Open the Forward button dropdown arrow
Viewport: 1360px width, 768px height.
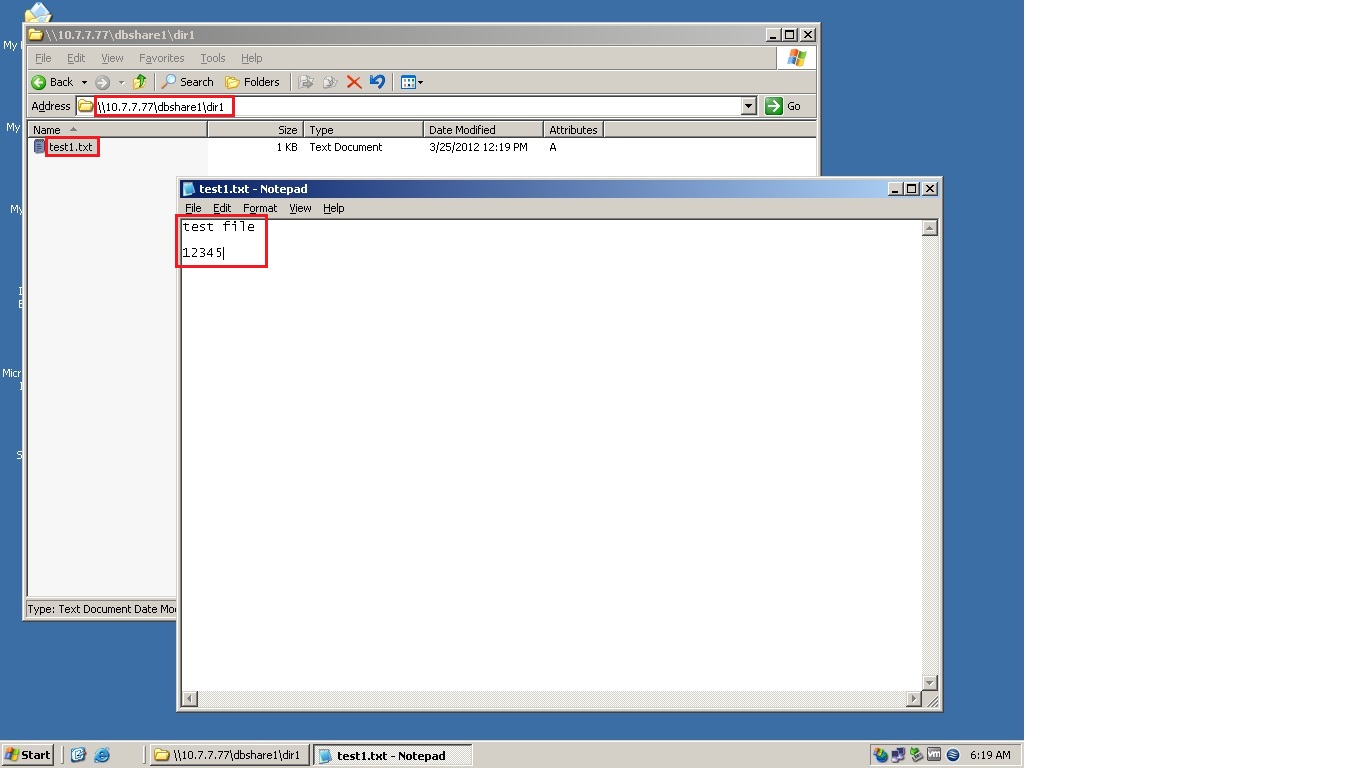[121, 82]
